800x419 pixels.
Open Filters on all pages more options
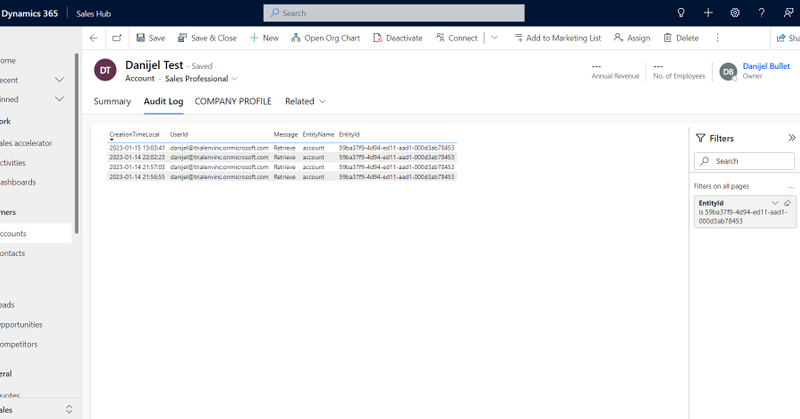coord(791,187)
